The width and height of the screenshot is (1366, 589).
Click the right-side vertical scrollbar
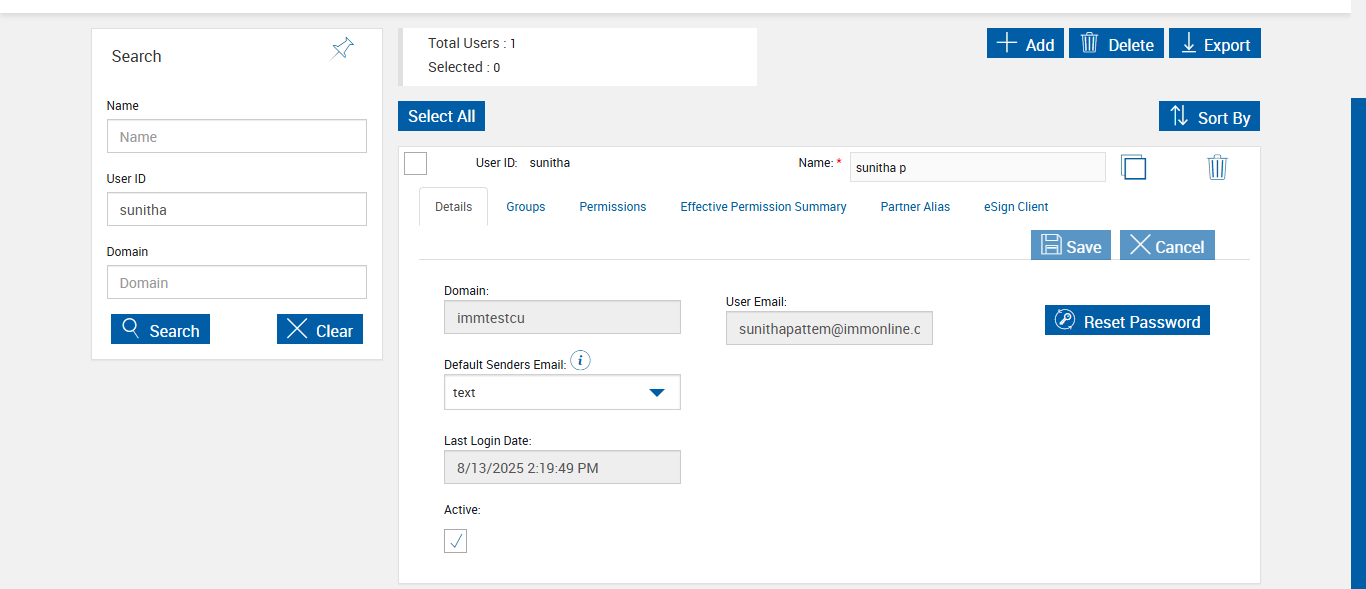pyautogui.click(x=1357, y=340)
